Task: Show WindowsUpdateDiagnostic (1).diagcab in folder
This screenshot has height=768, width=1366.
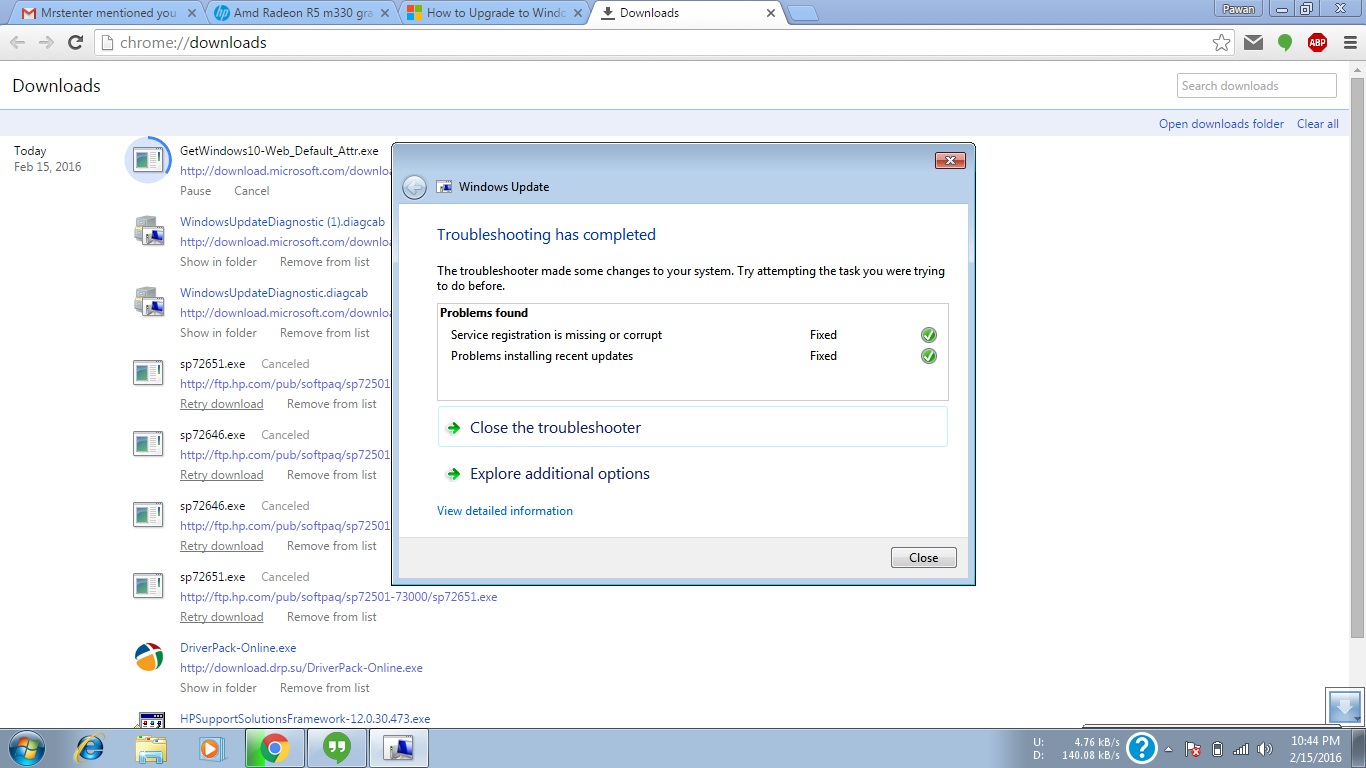Action: tap(218, 262)
